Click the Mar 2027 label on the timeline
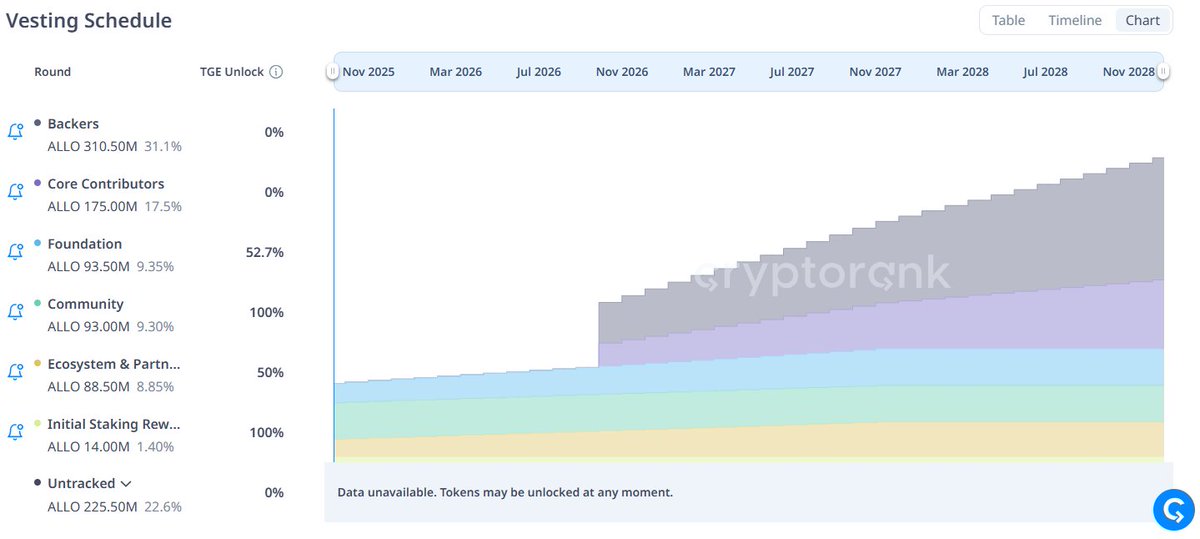The image size is (1200, 539). point(709,72)
